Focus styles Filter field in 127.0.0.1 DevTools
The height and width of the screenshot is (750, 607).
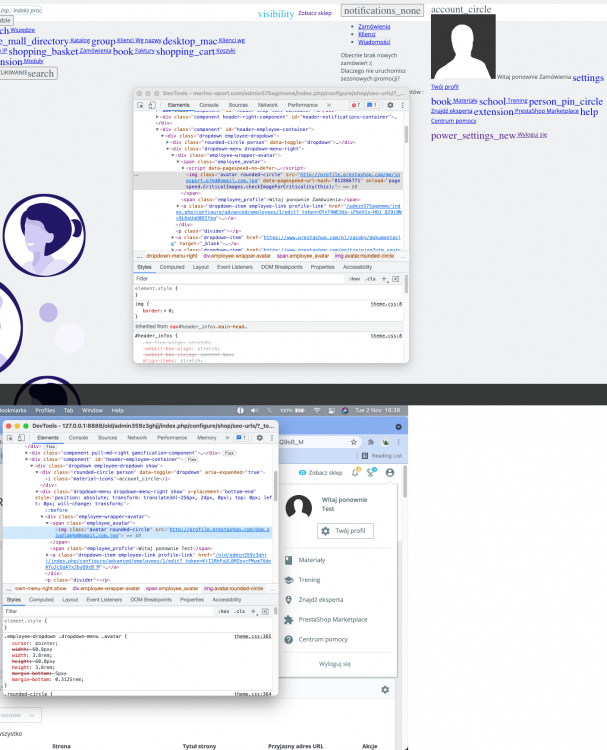pyautogui.click(x=109, y=611)
